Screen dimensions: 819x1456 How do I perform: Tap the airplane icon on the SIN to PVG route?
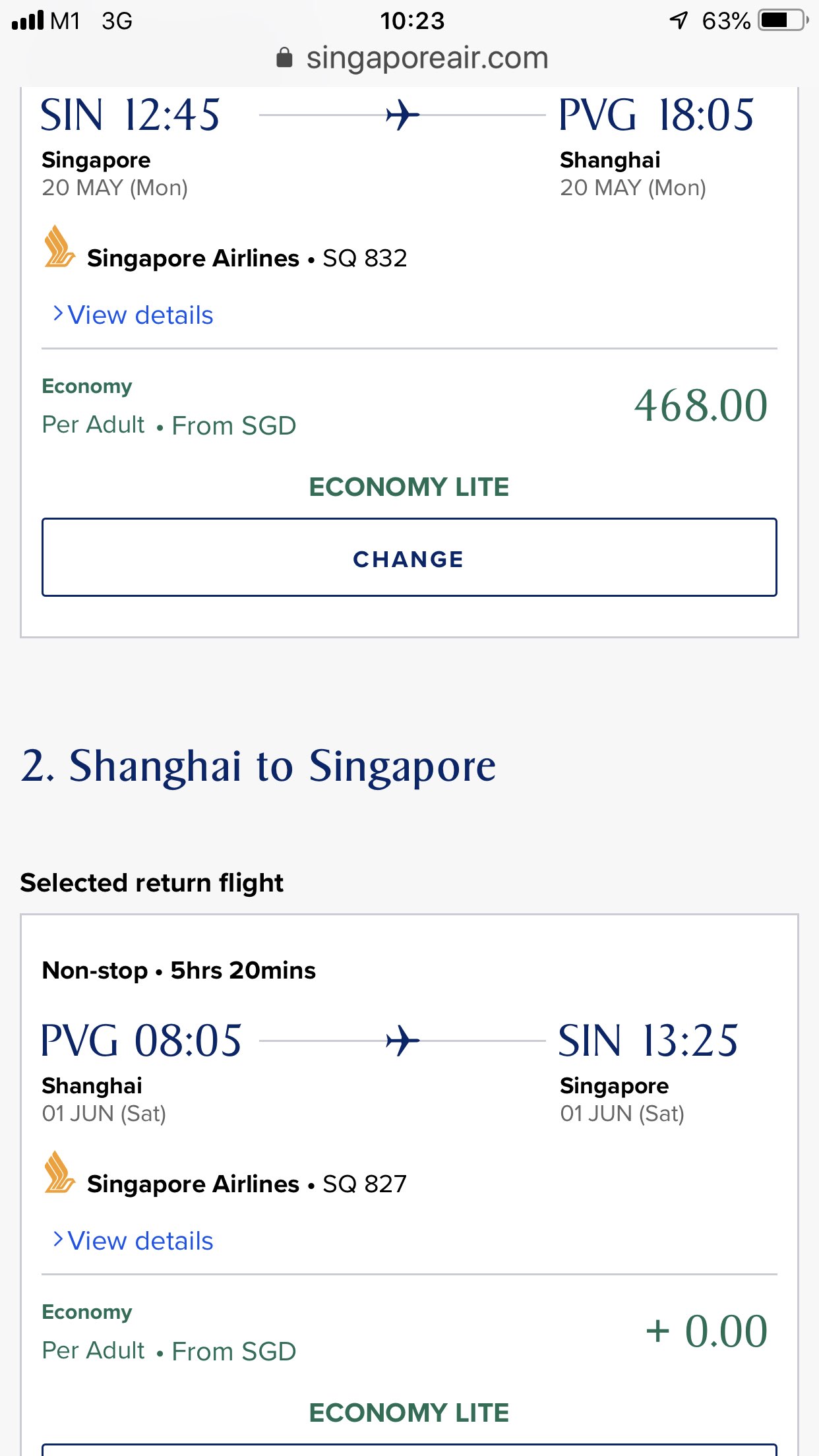[402, 115]
